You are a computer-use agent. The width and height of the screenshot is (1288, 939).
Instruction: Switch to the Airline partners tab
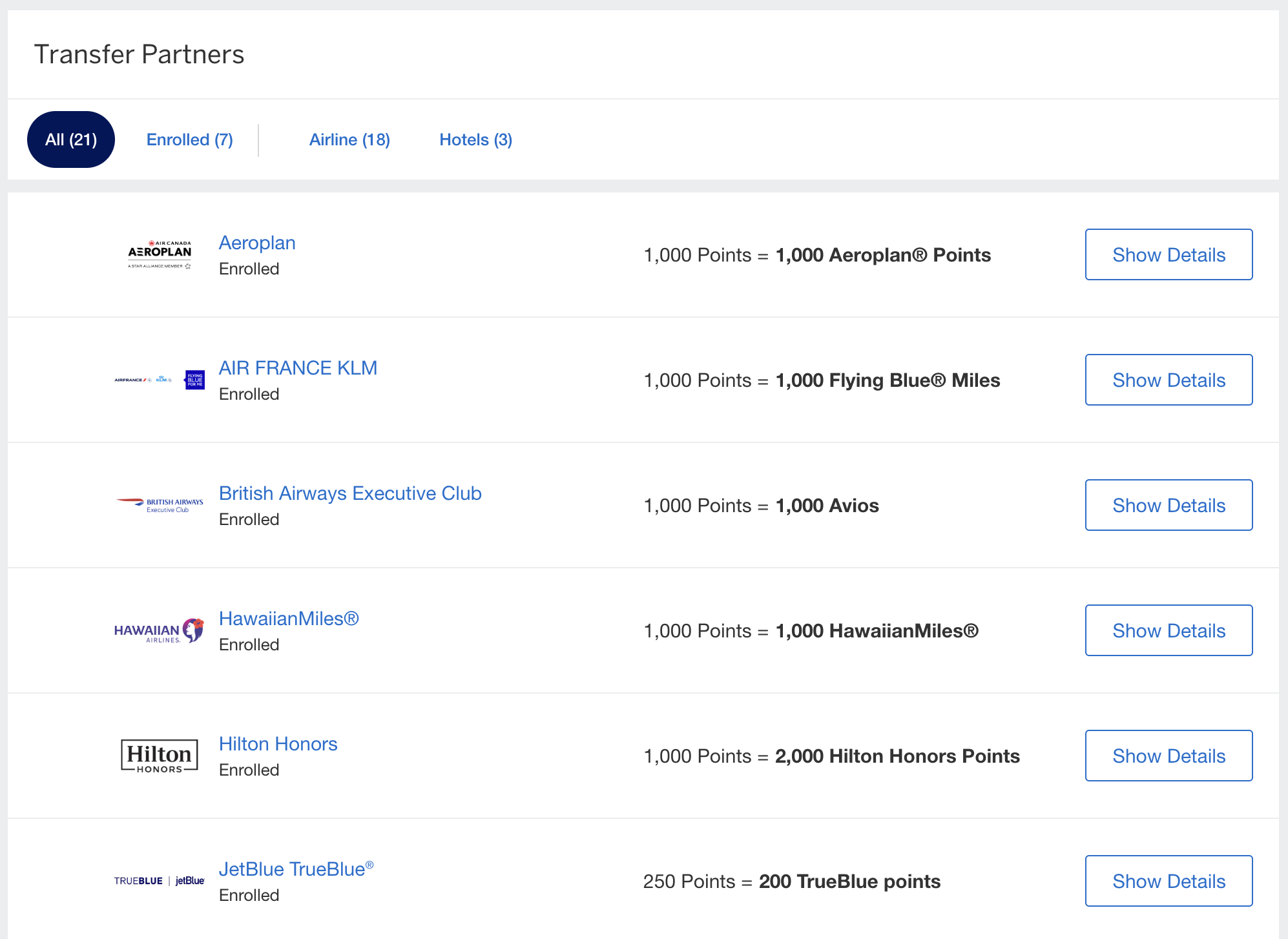349,139
